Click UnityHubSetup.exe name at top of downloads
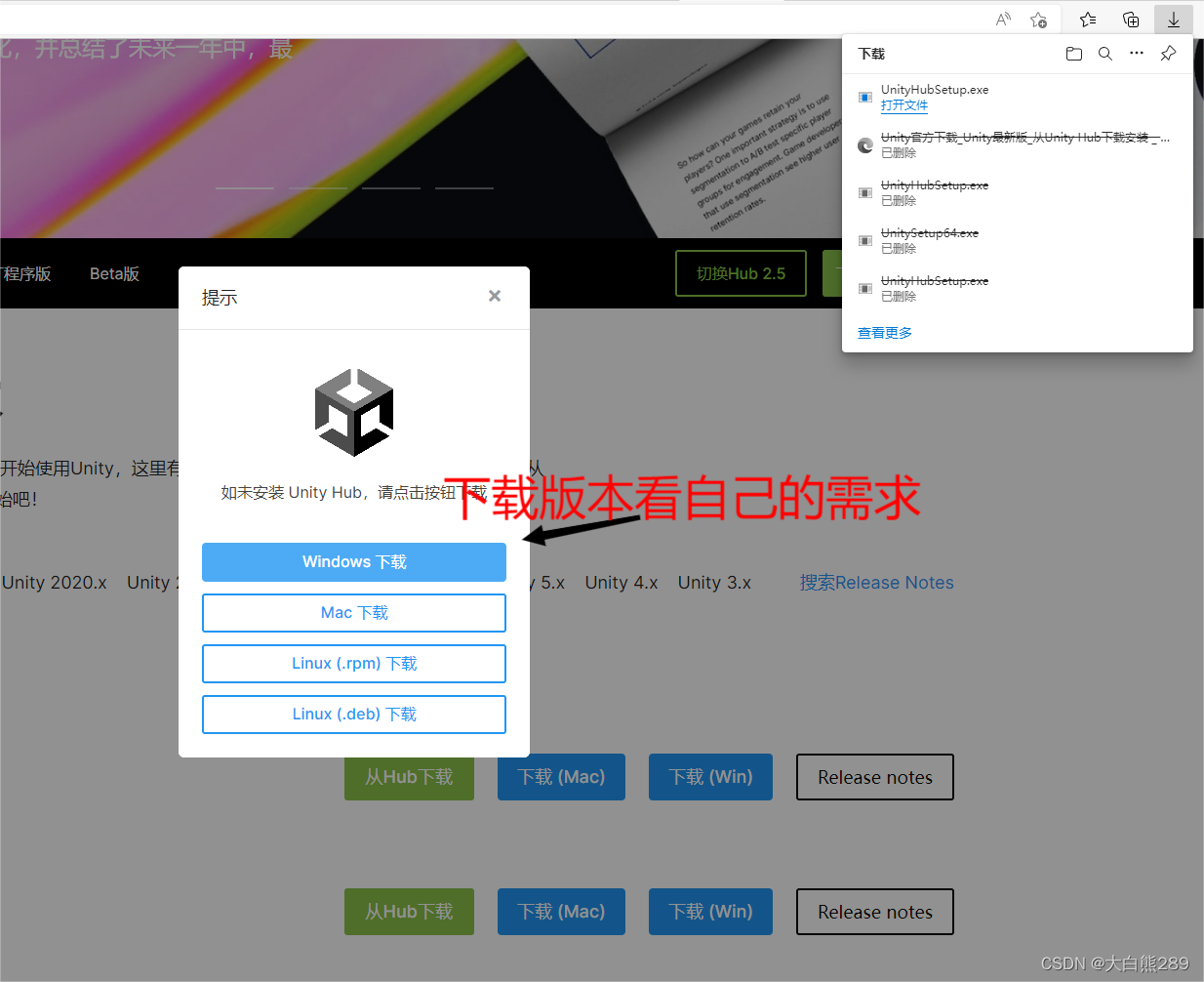Screen dimensions: 1204x982 tap(935, 90)
